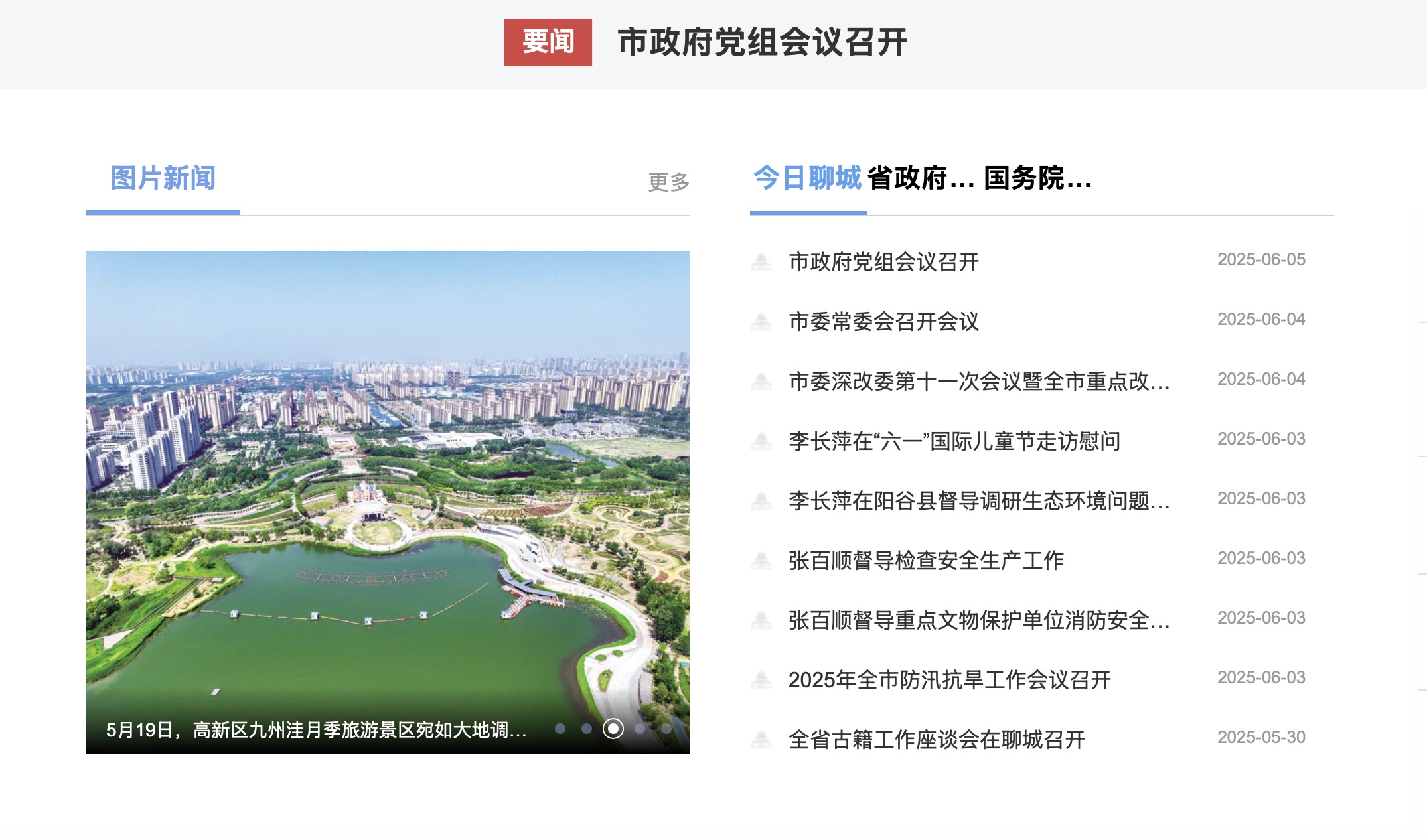Screen dimensions: 1427x840
Task: Click date 2025-05-30 beside 古籍工作座谈会
Action: [x=1261, y=737]
